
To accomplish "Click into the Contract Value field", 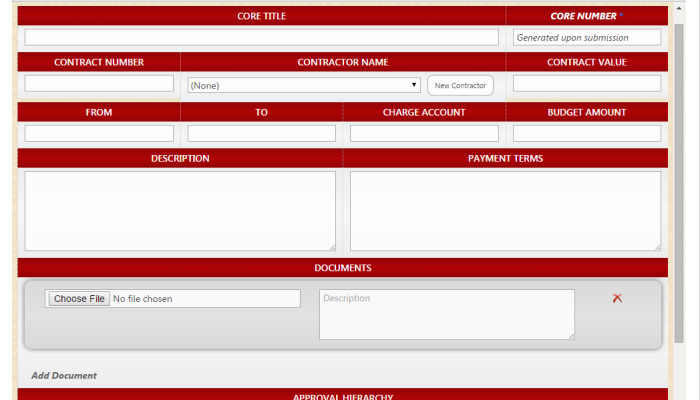I will 587,84.
